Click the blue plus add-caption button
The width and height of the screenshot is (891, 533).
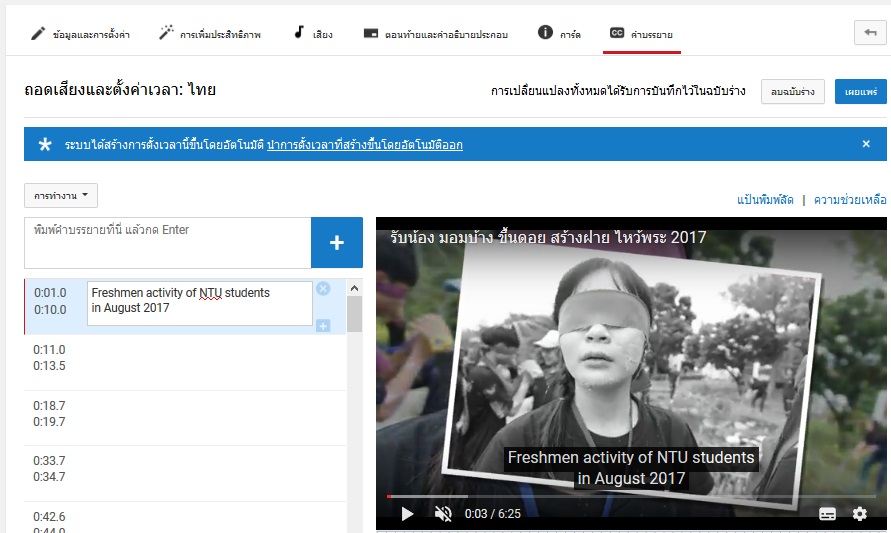pyautogui.click(x=336, y=243)
